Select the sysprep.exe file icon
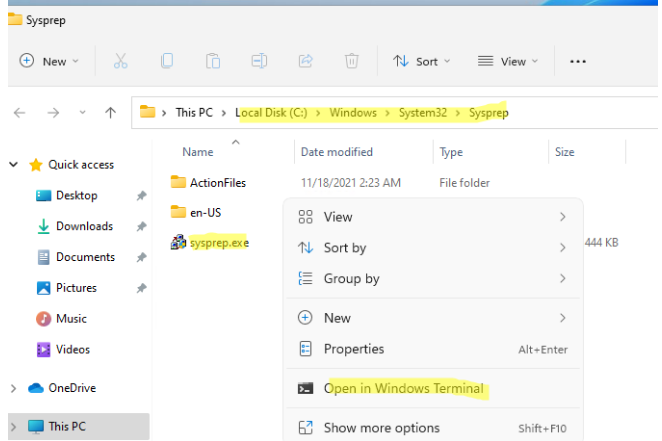662x441 pixels. pyautogui.click(x=178, y=242)
